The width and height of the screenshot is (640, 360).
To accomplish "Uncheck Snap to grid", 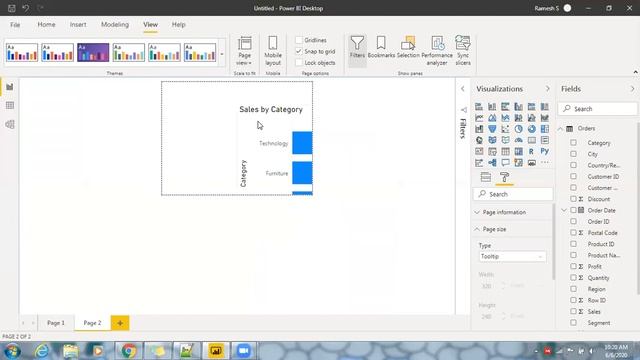I will point(299,51).
